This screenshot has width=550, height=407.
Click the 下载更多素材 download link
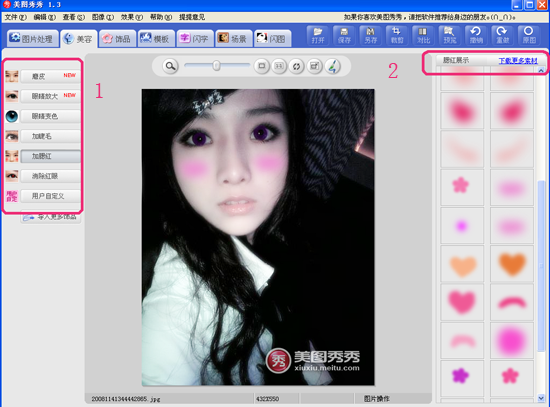pyautogui.click(x=518, y=61)
